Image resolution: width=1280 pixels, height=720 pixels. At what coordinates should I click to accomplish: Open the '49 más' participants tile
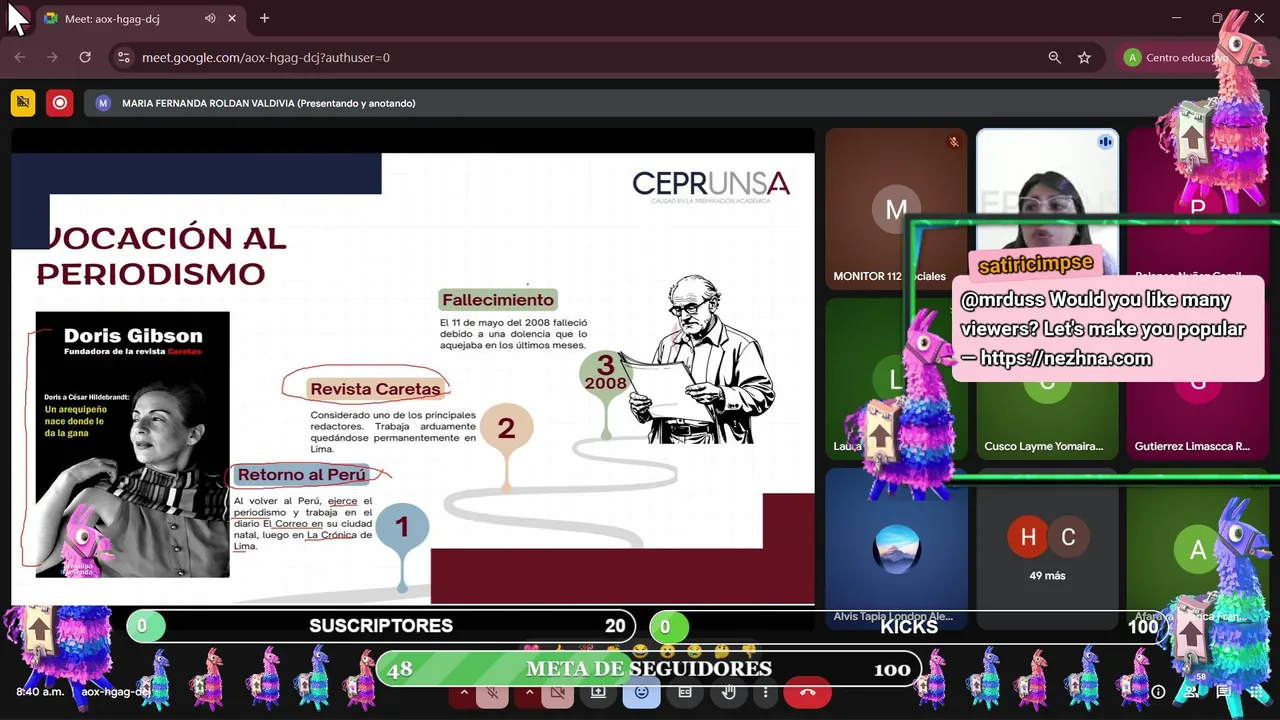[x=1047, y=549]
